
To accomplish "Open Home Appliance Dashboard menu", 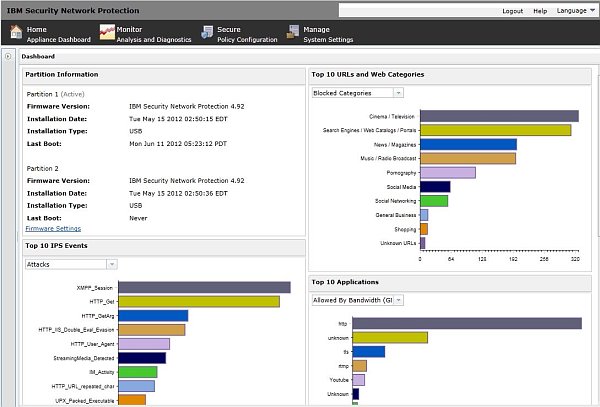I will tap(59, 34).
